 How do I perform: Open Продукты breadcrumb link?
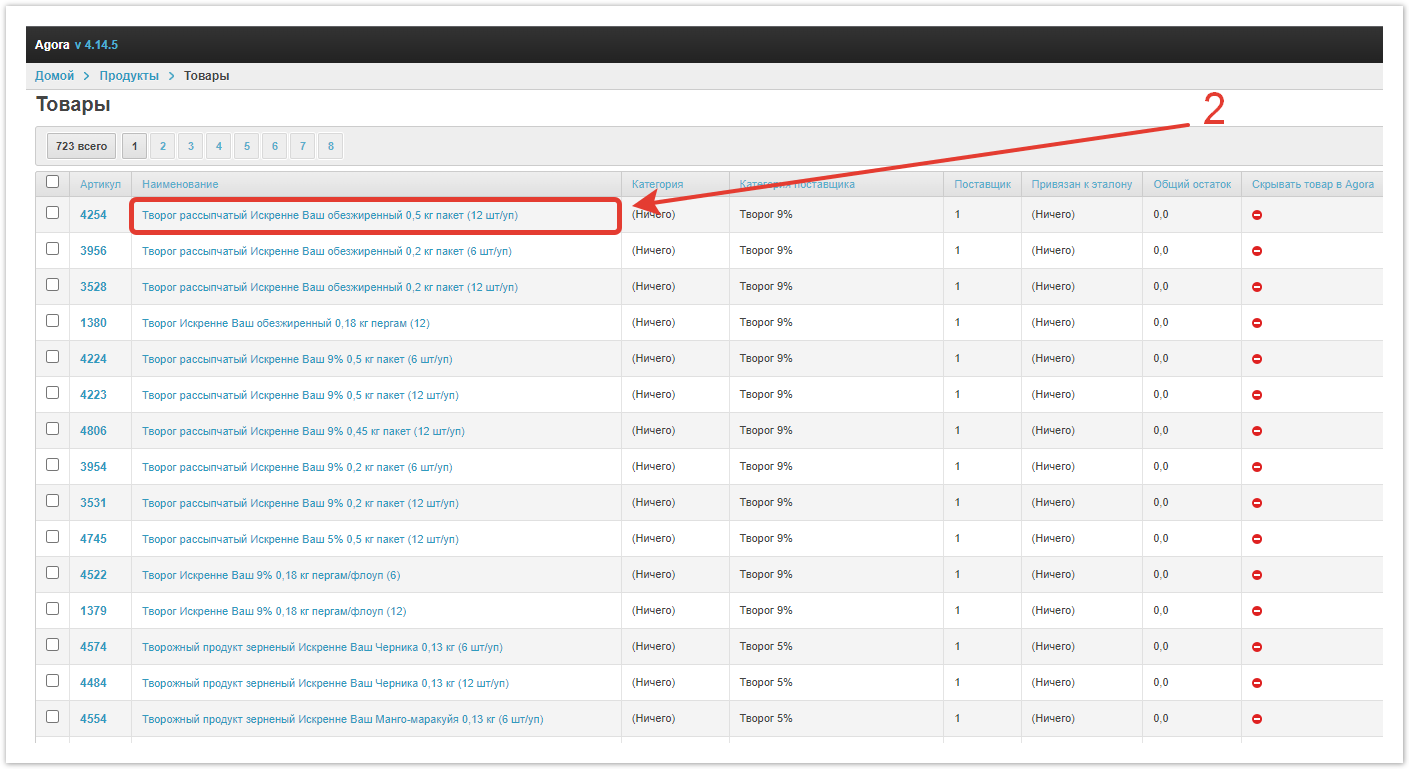129,76
